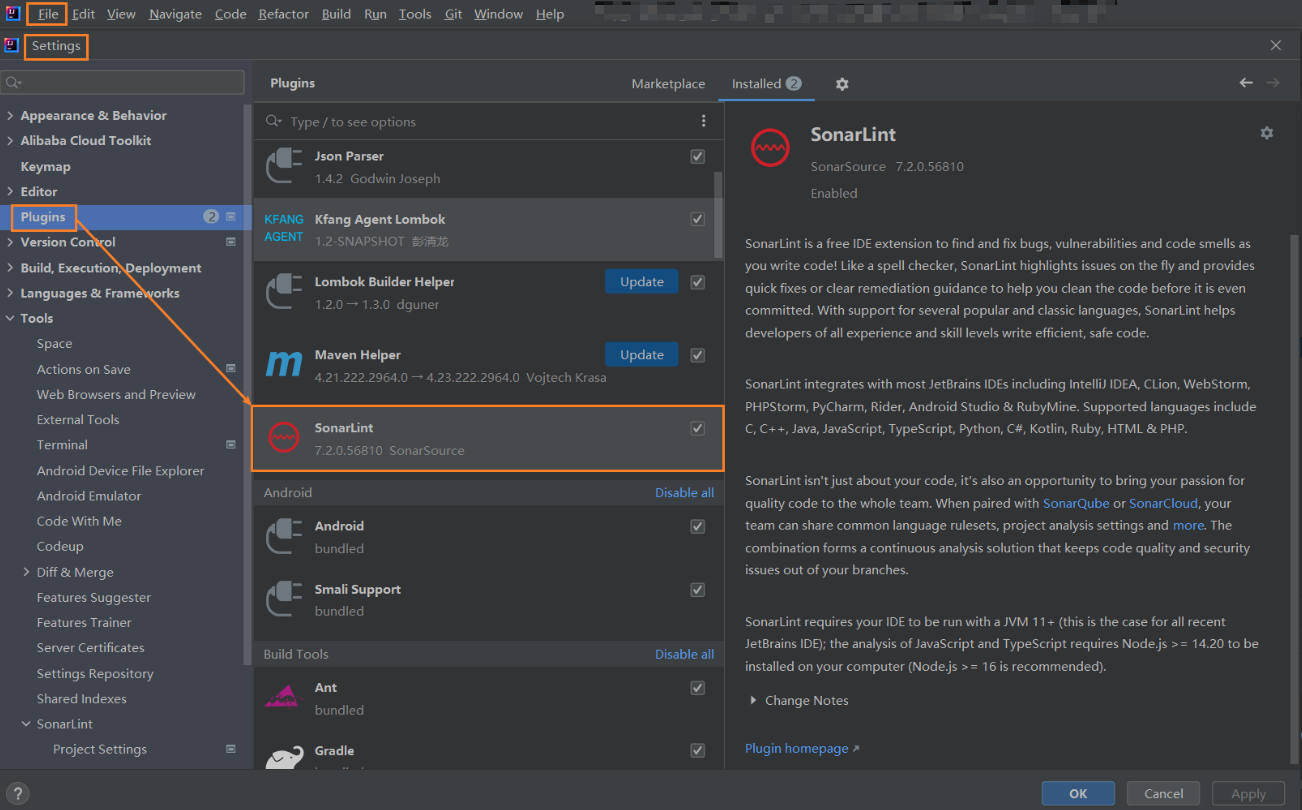The height and width of the screenshot is (810, 1302).
Task: Click Disable all for Android group
Action: (684, 492)
